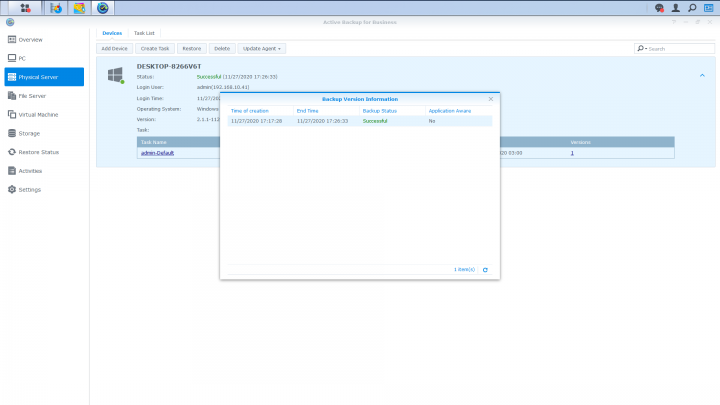Screen dimensions: 720x405
Task: Open Settings section
Action: [44, 189]
